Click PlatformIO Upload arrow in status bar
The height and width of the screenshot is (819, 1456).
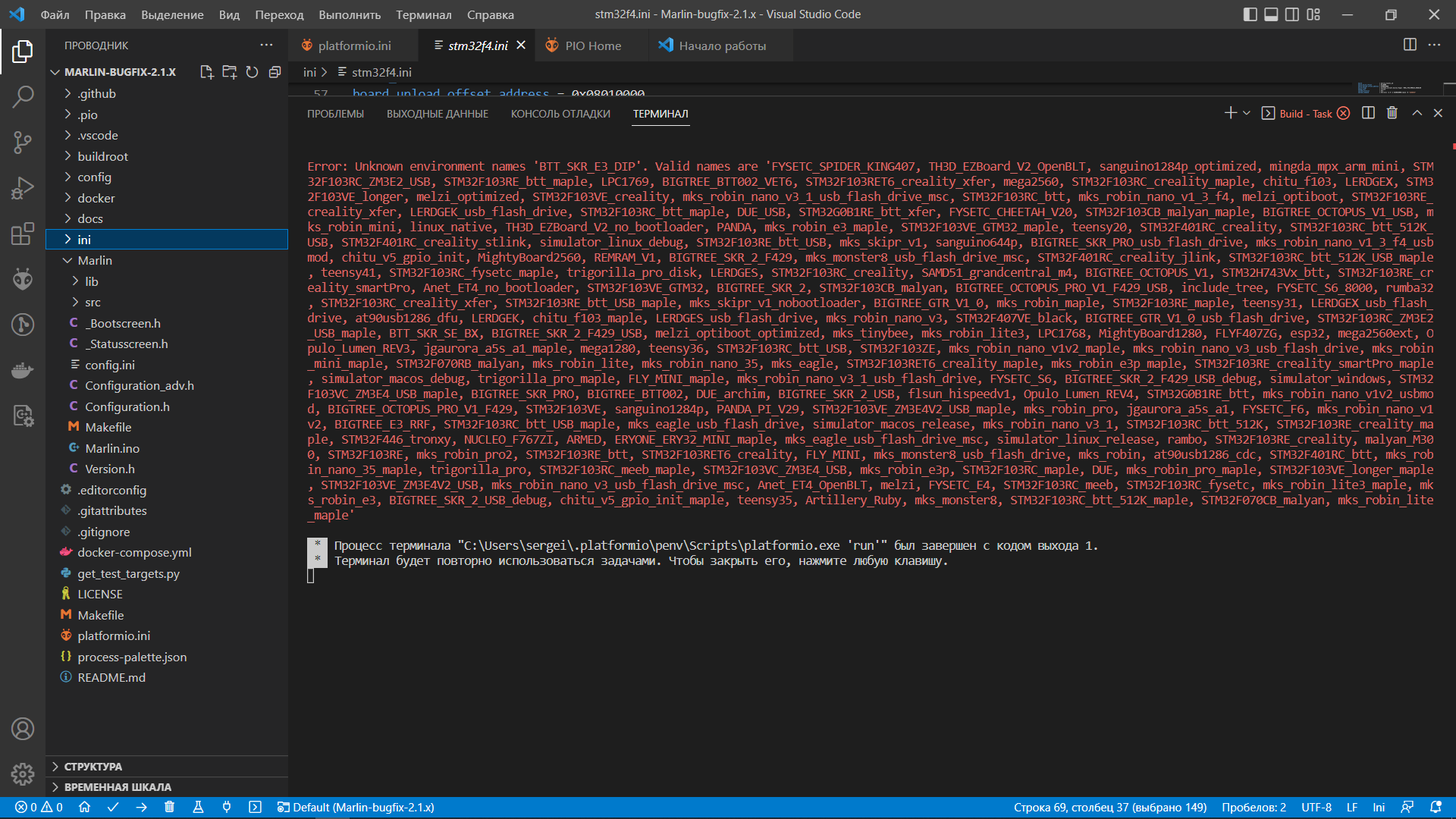click(142, 808)
